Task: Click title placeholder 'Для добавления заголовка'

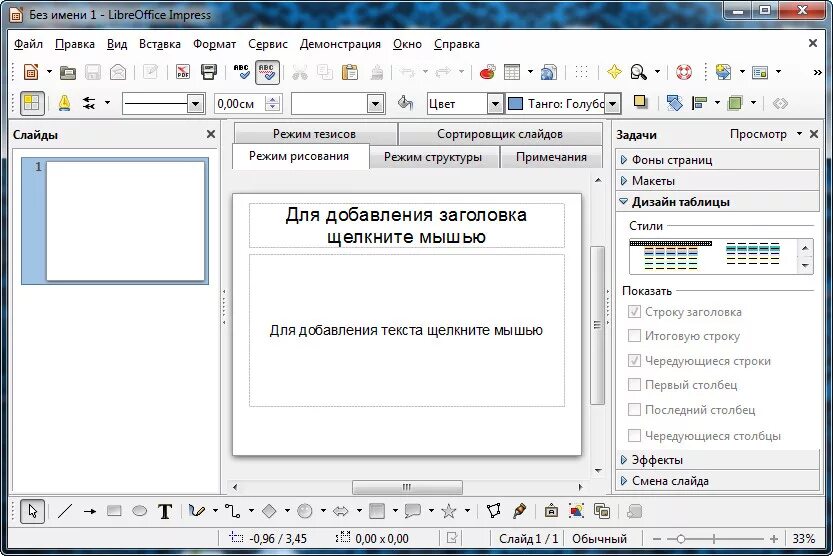Action: (406, 225)
